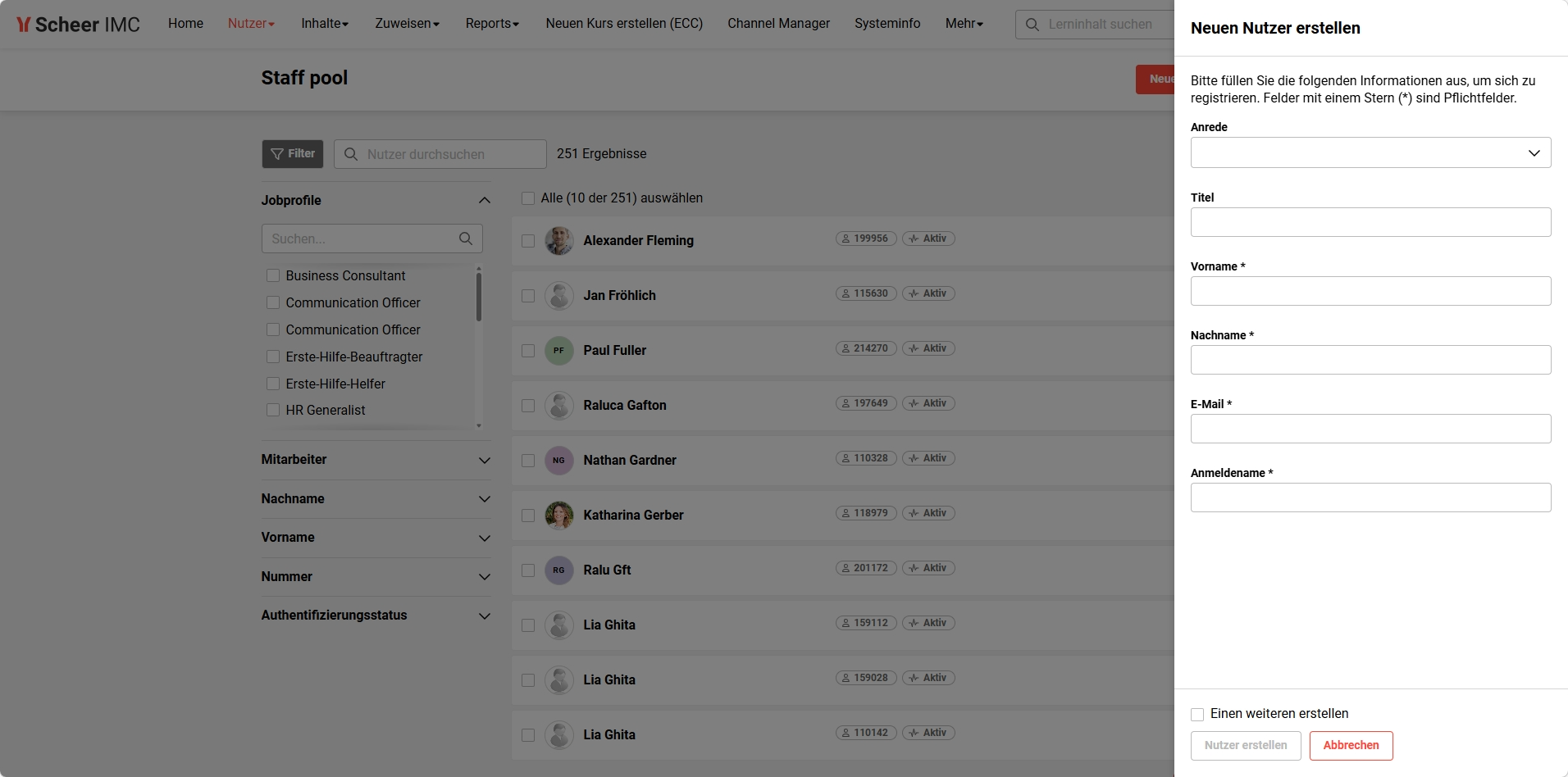Click user number badge 110328

coord(866,458)
